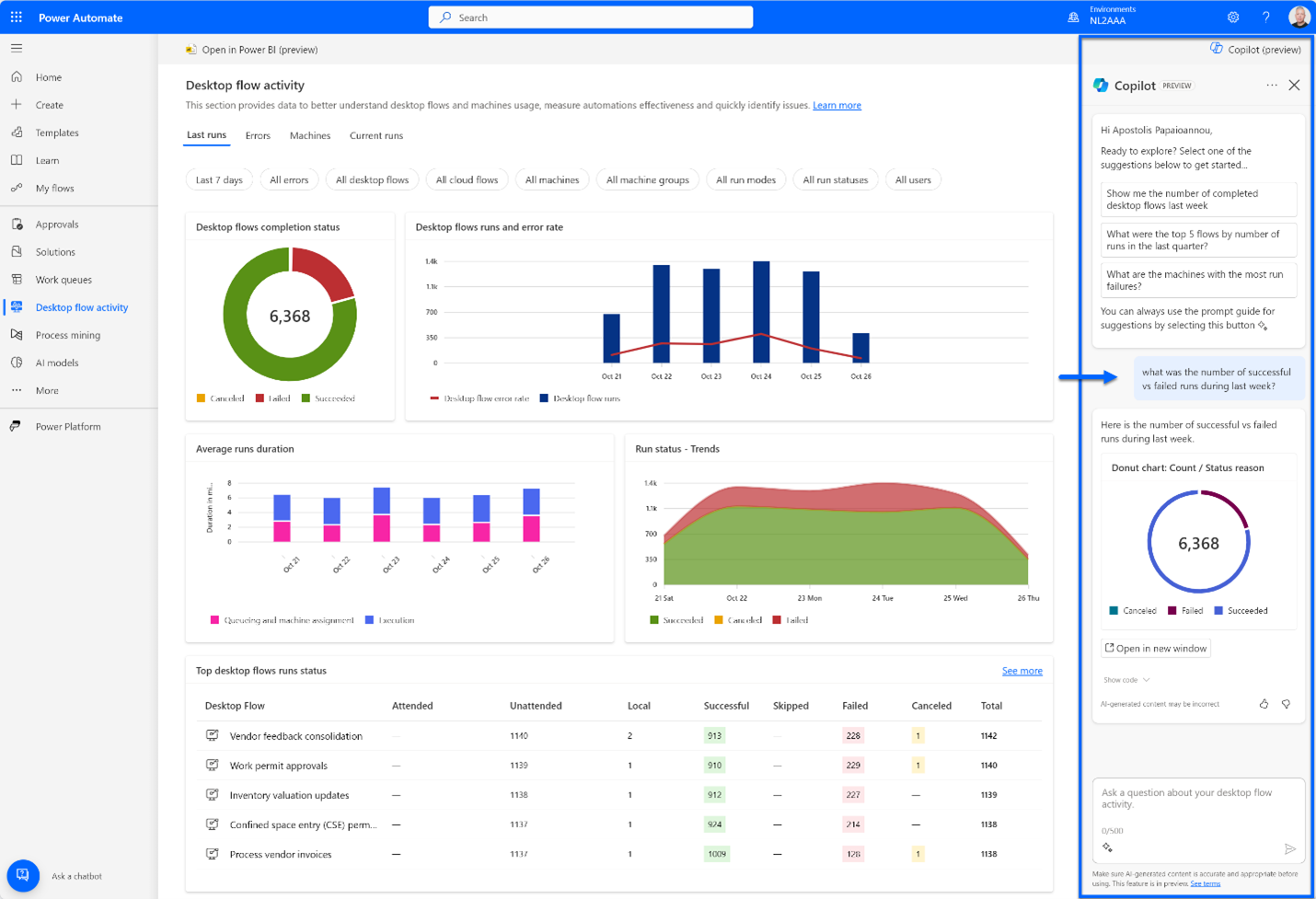The width and height of the screenshot is (1316, 899).
Task: Switch to the Errors tab
Action: click(258, 135)
